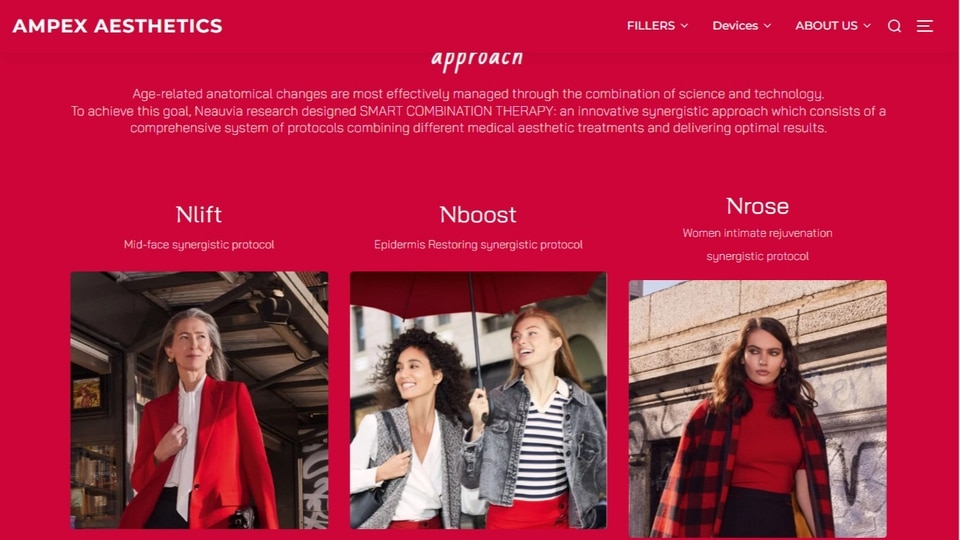
Task: Select the two women under umbrella photo
Action: click(x=478, y=400)
